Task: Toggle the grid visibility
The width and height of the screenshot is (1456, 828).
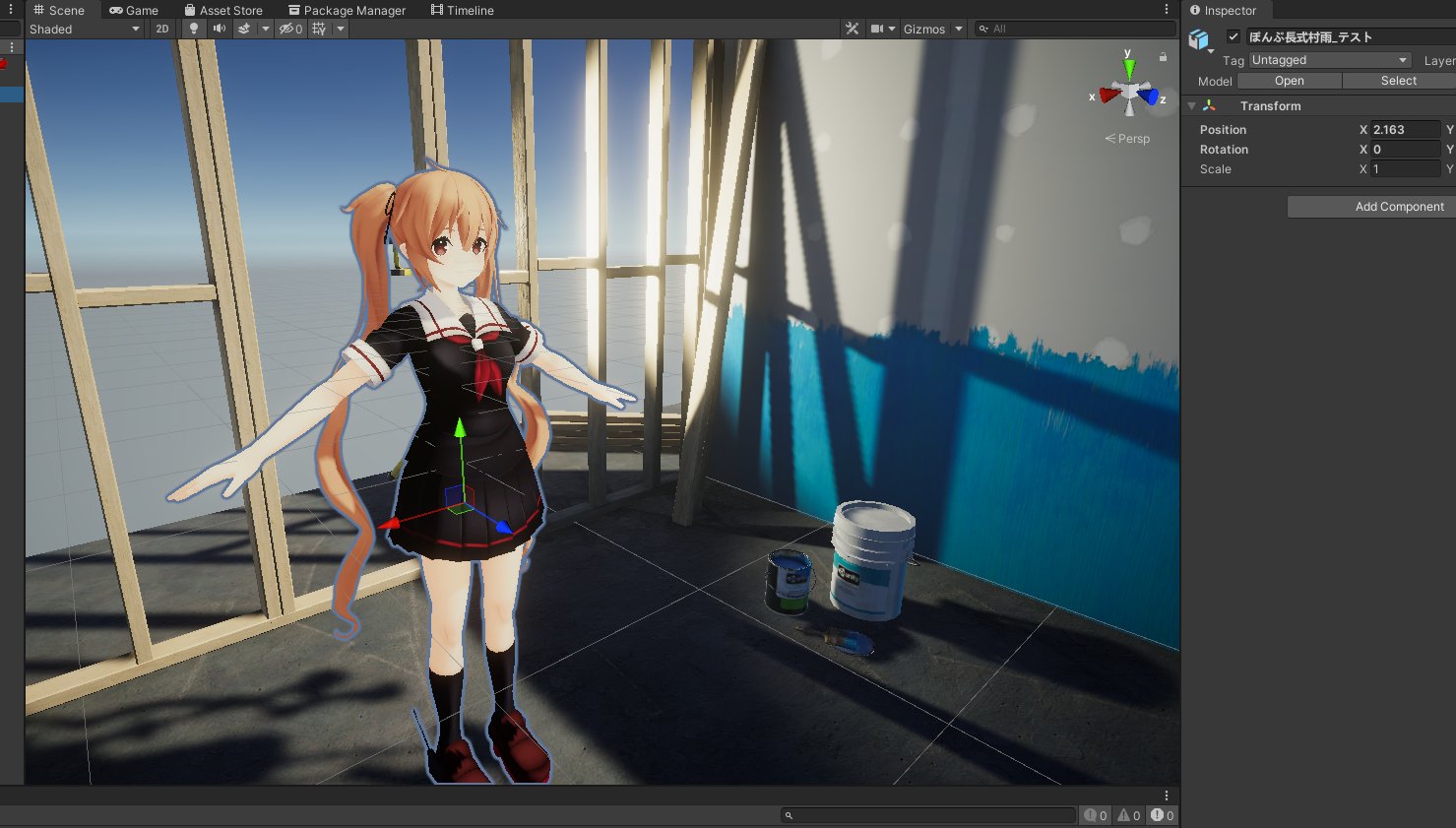Action: 317,29
